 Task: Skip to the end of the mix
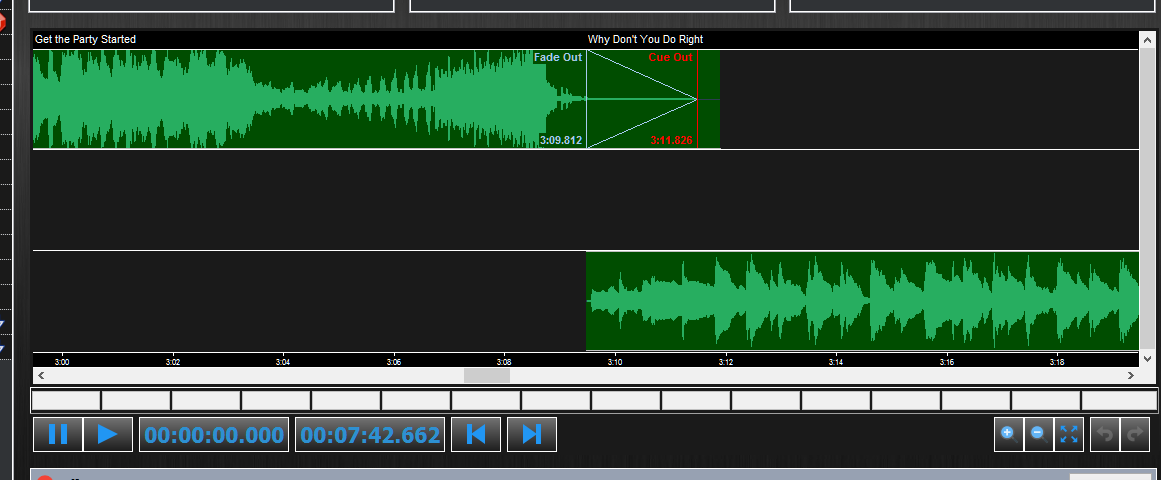[x=532, y=434]
